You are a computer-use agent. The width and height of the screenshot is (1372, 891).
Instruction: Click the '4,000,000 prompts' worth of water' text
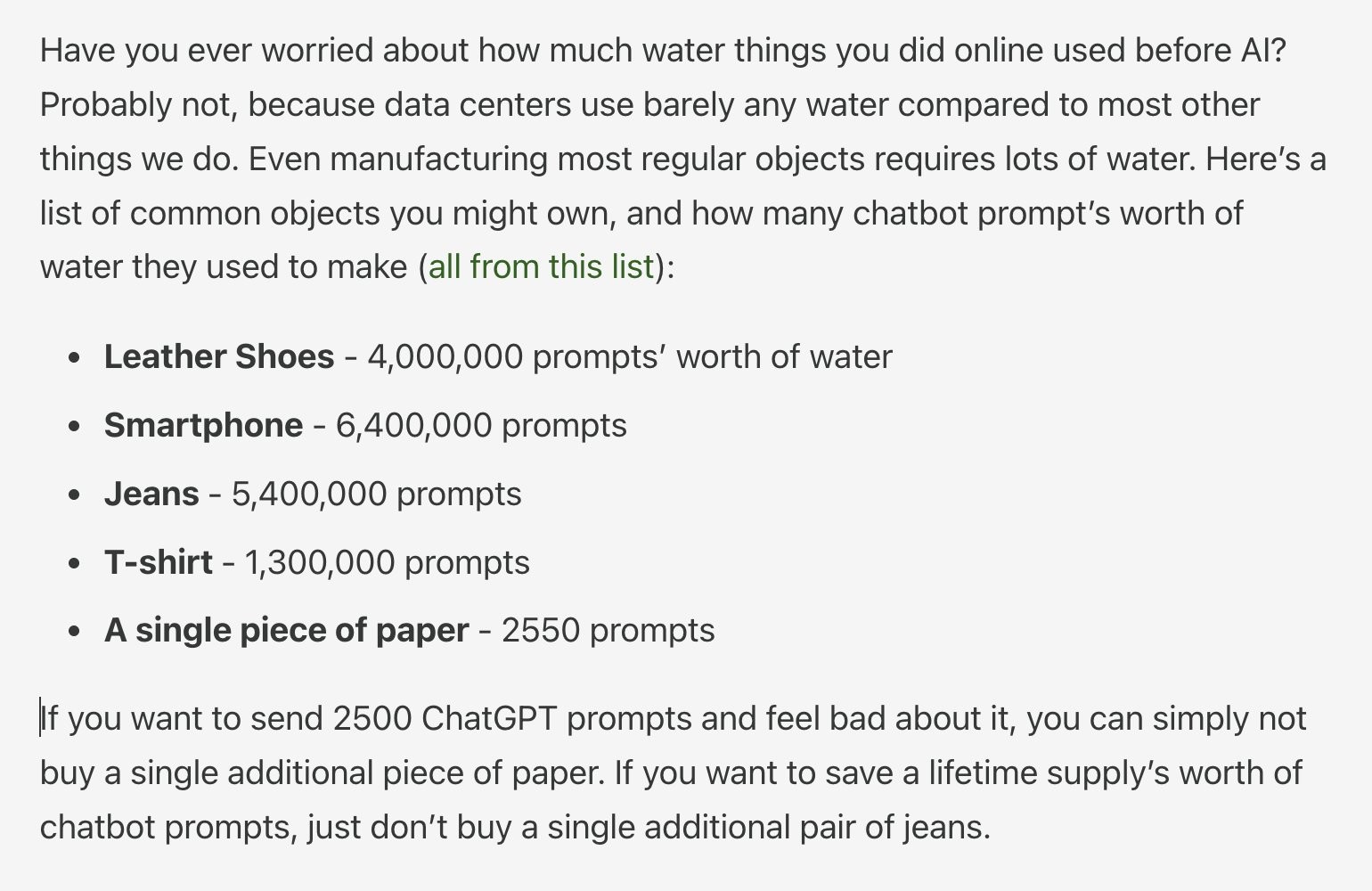click(x=629, y=357)
